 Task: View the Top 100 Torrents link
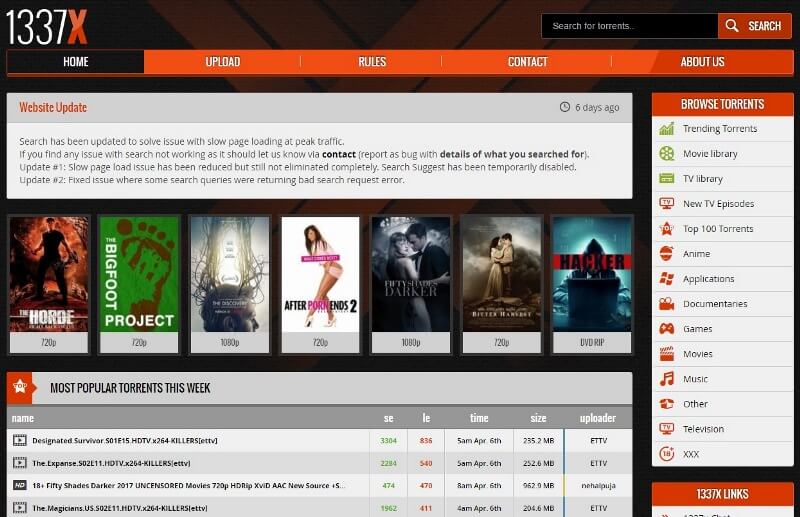(x=718, y=229)
